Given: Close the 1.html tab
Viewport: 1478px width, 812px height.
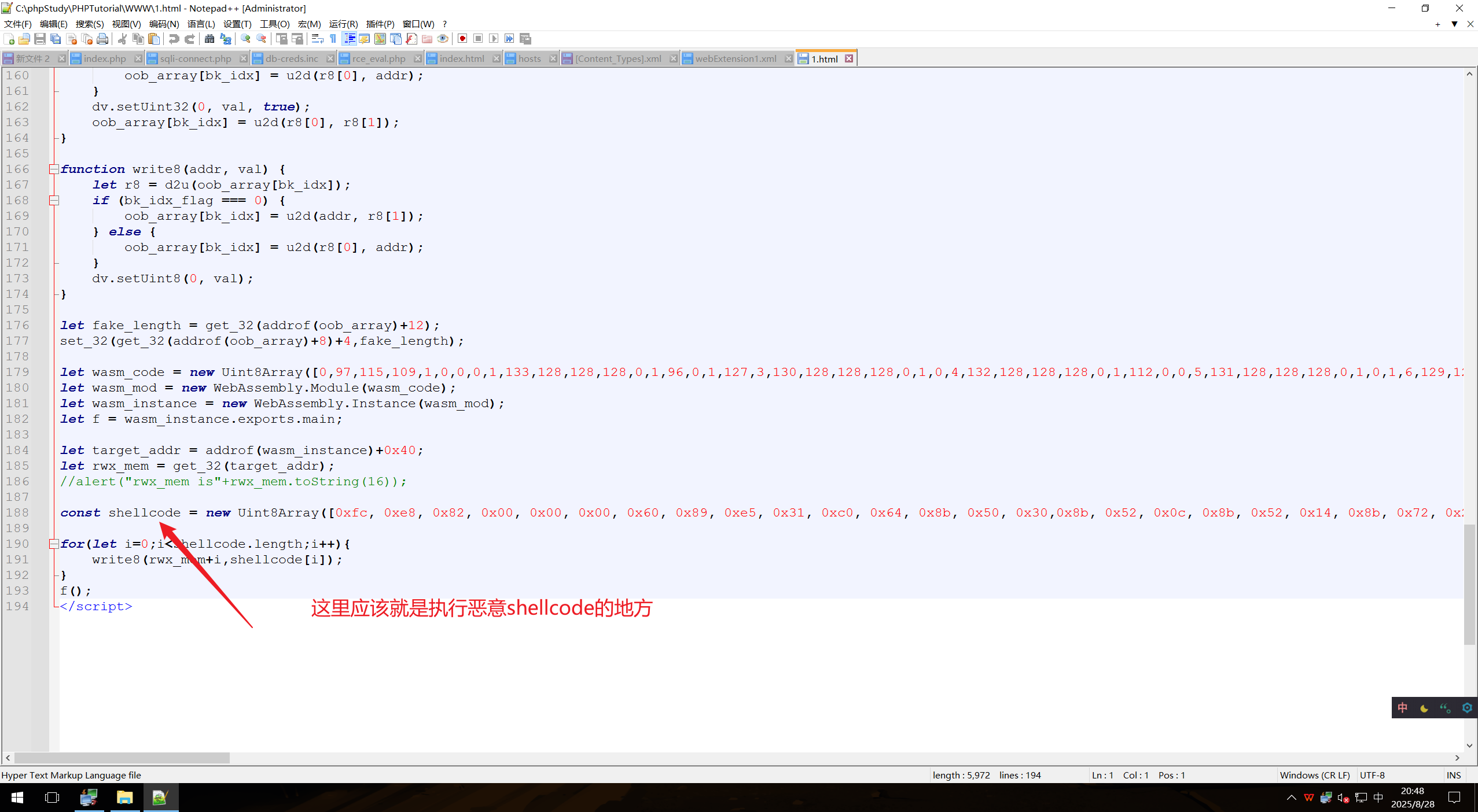Looking at the screenshot, I should coord(849,58).
